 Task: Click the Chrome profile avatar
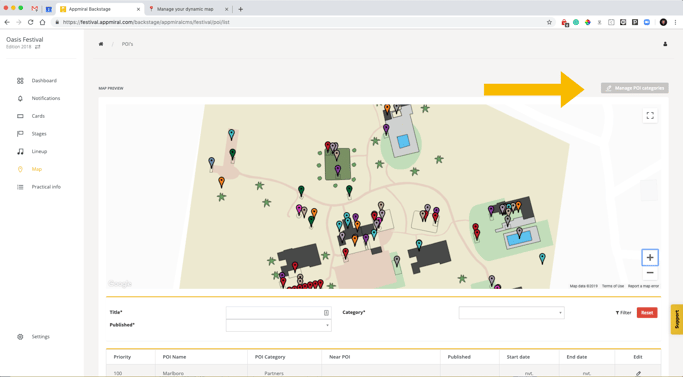663,22
